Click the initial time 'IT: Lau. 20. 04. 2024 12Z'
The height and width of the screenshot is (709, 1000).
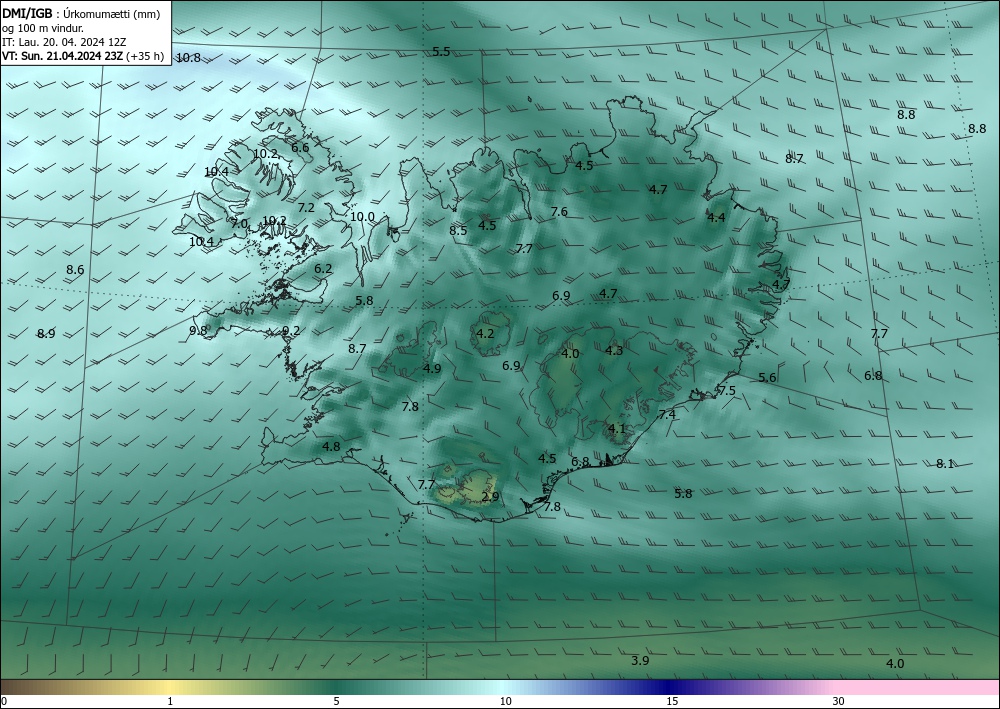(x=64, y=42)
